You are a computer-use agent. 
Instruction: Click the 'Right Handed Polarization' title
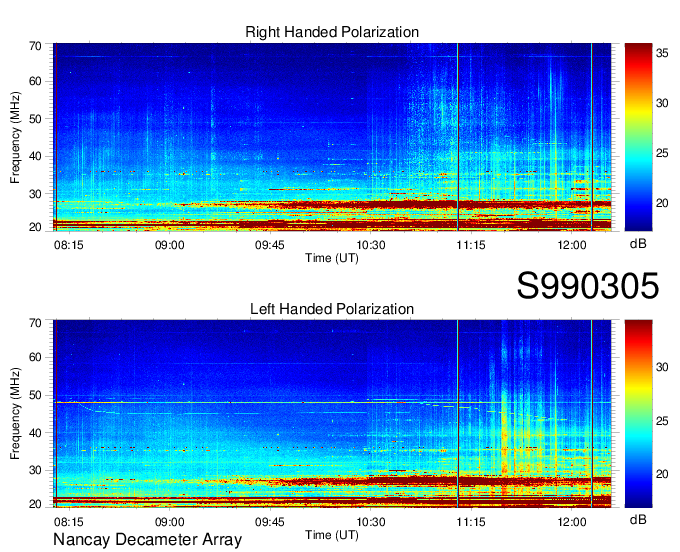tap(332, 32)
